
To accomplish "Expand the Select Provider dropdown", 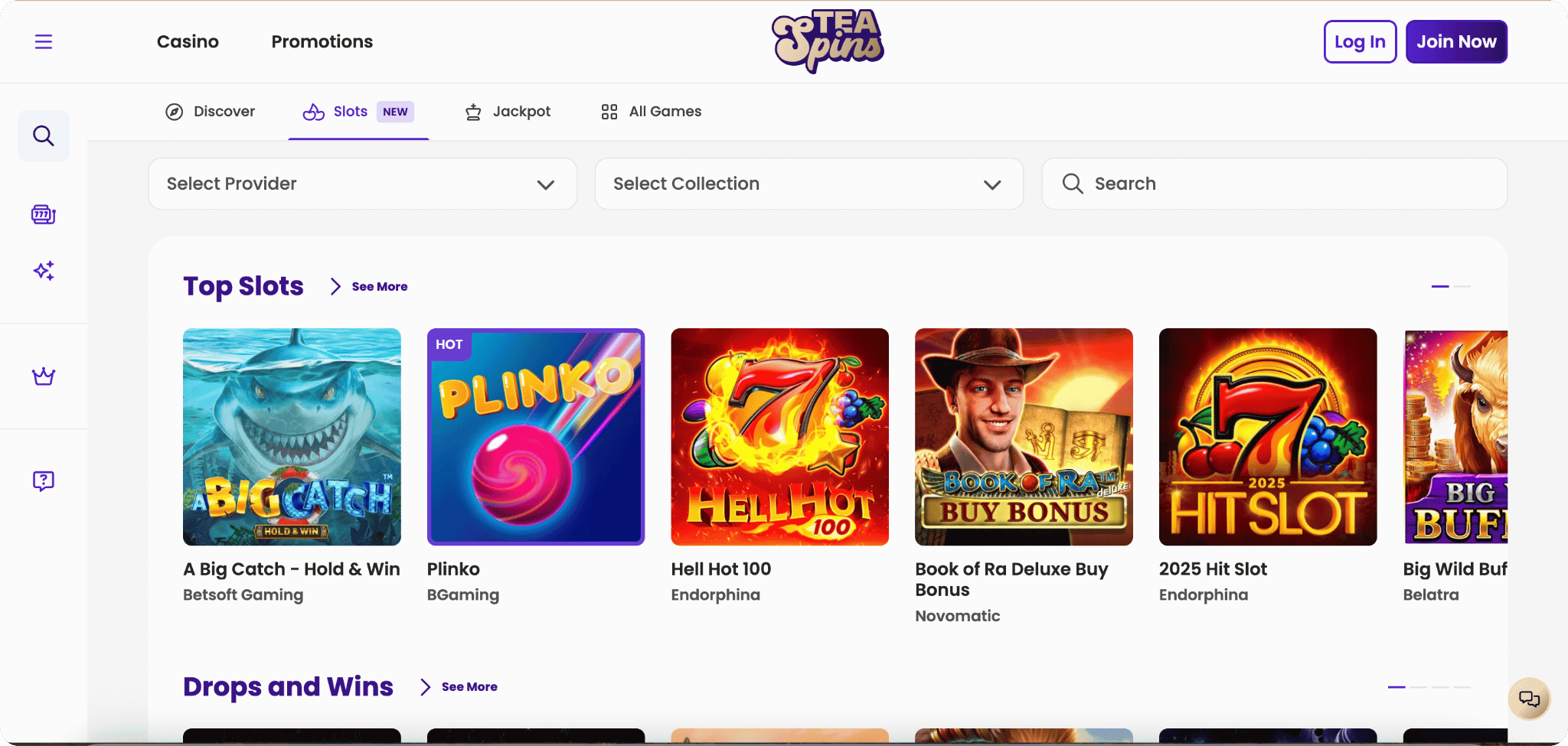I will click(363, 184).
